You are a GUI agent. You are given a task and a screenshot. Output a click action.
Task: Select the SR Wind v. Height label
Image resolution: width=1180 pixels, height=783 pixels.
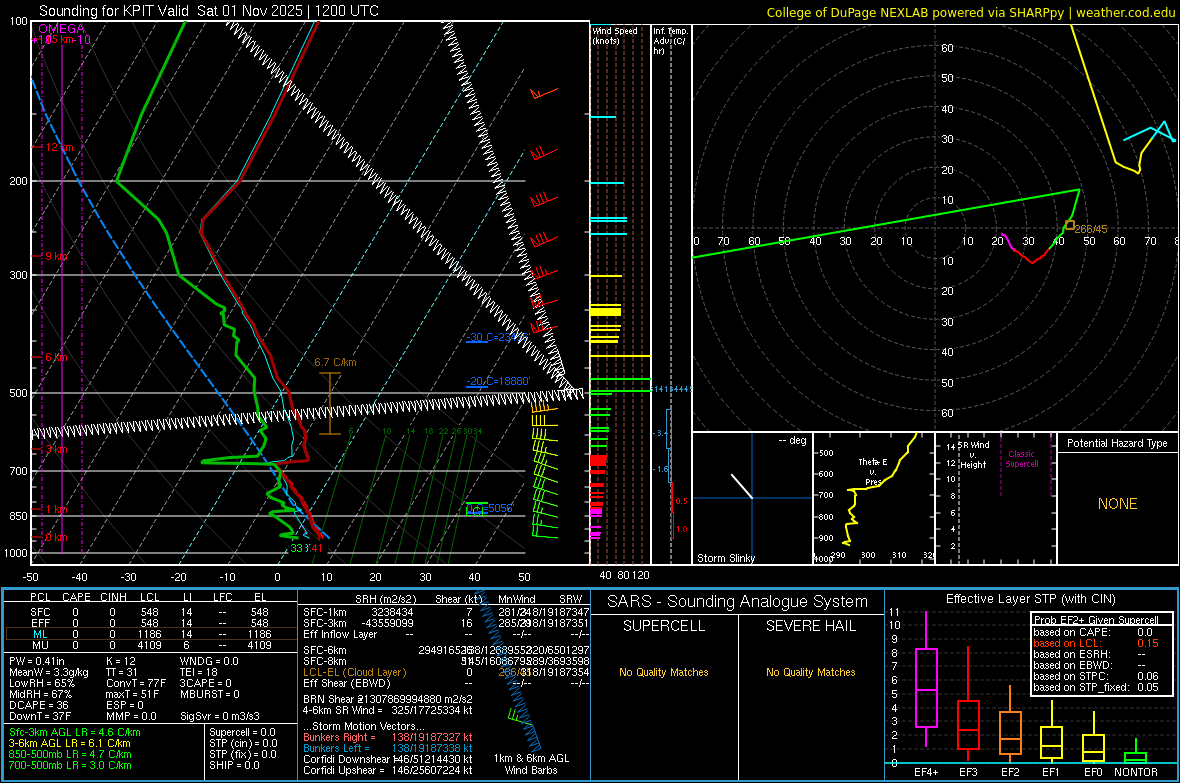tap(974, 455)
